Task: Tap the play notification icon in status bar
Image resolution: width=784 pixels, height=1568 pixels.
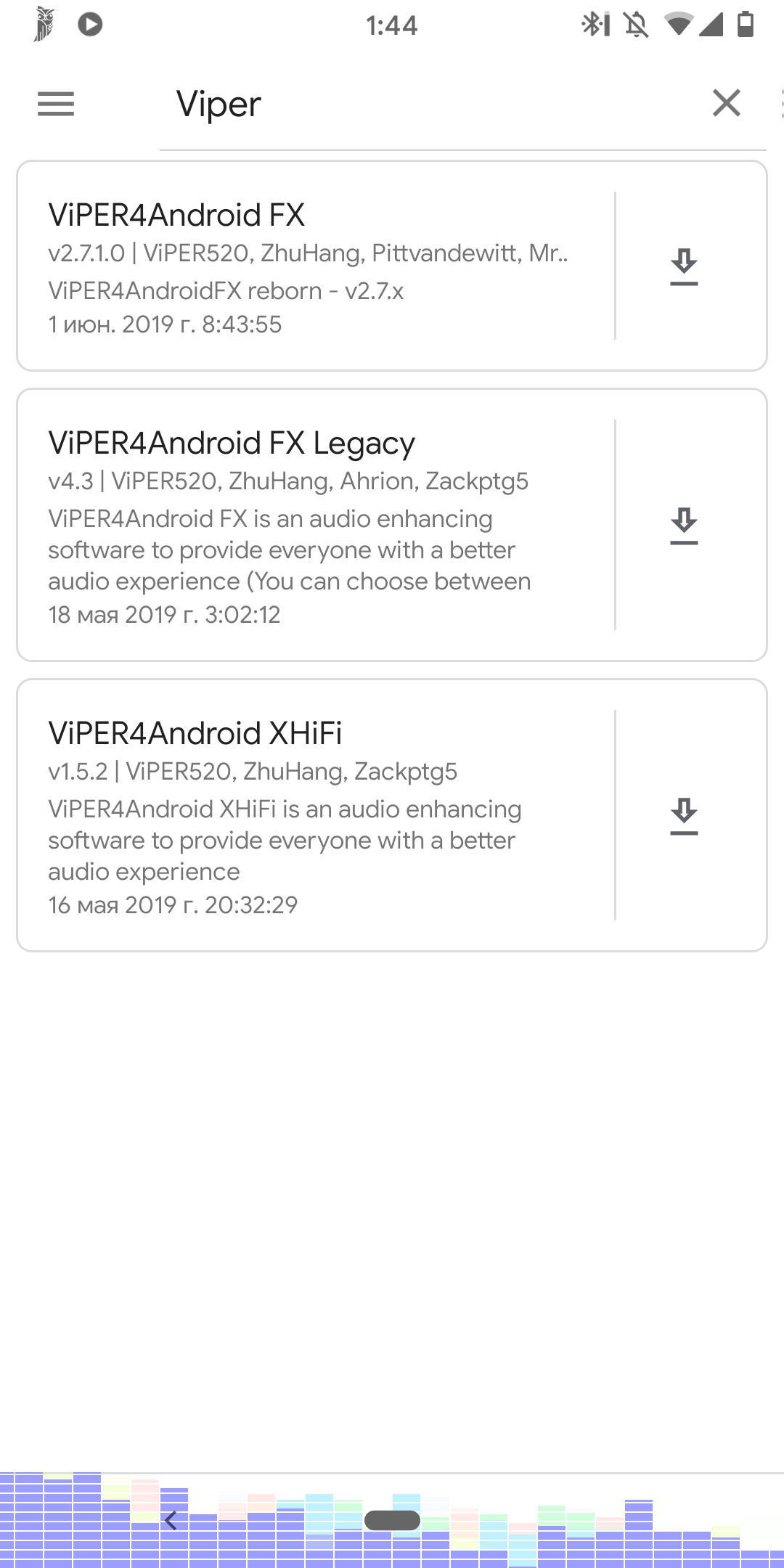Action: tap(90, 25)
